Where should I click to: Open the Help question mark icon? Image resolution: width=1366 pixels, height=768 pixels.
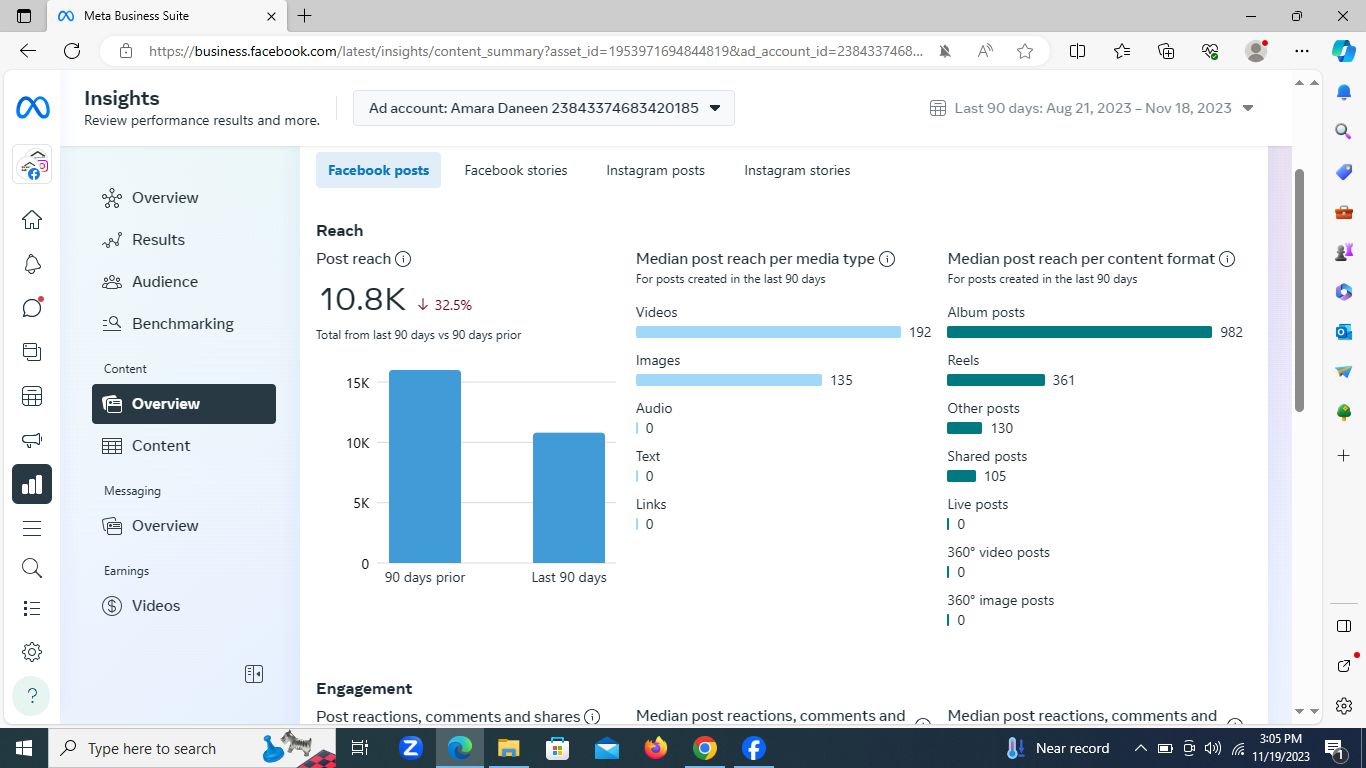pyautogui.click(x=32, y=695)
